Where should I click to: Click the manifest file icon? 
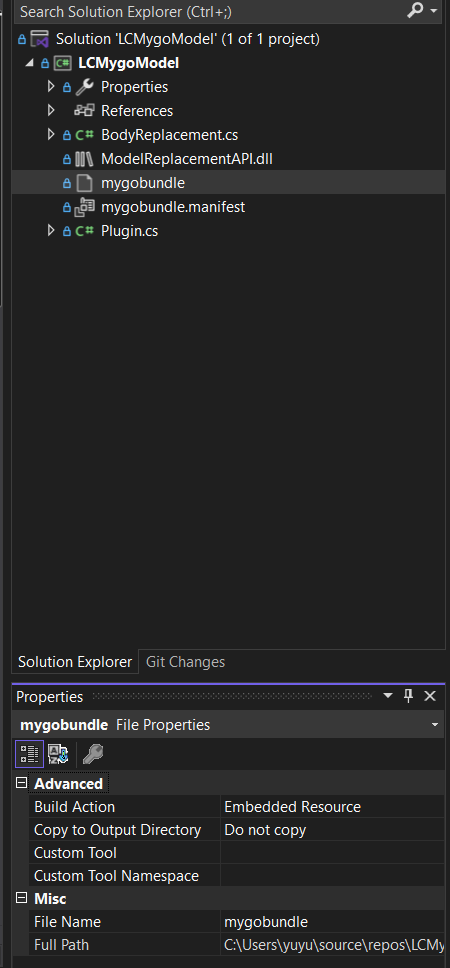tap(85, 207)
